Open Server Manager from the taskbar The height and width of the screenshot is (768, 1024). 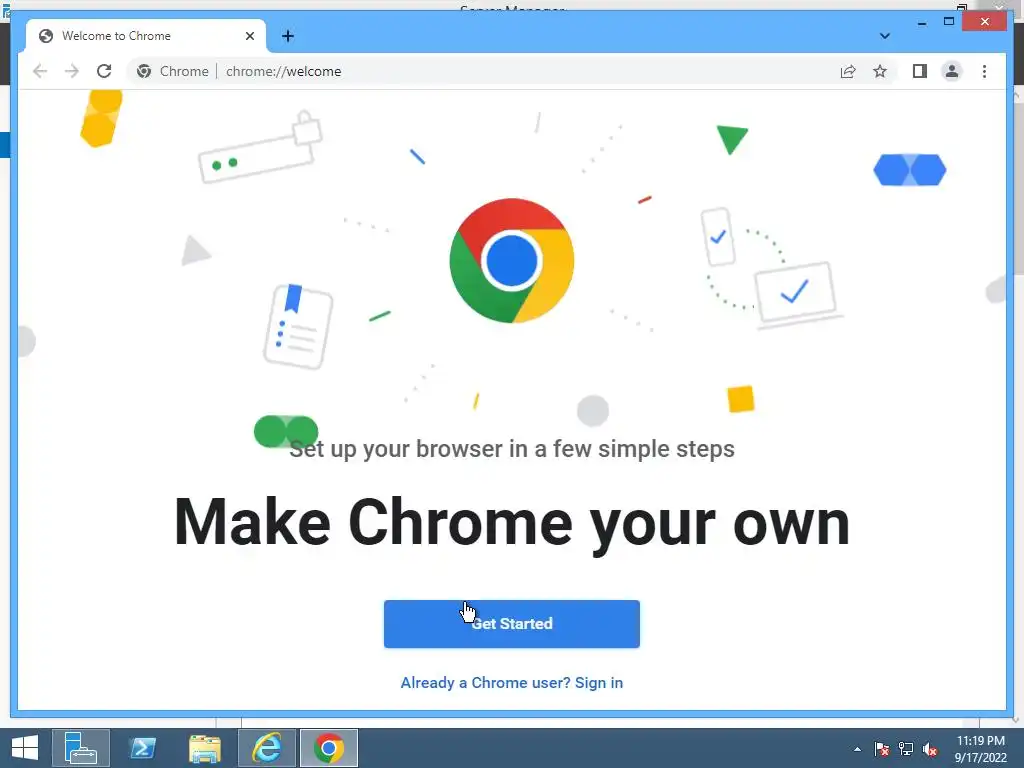click(x=81, y=748)
